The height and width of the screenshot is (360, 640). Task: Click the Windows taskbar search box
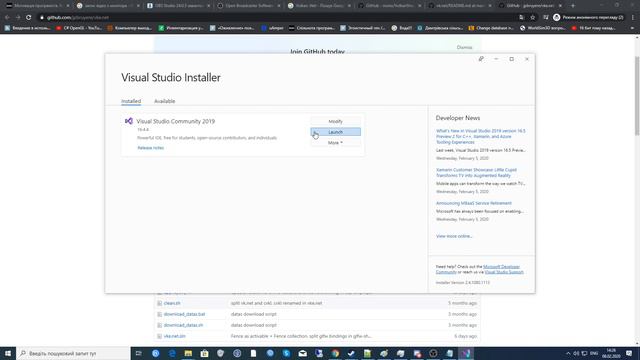click(x=73, y=353)
